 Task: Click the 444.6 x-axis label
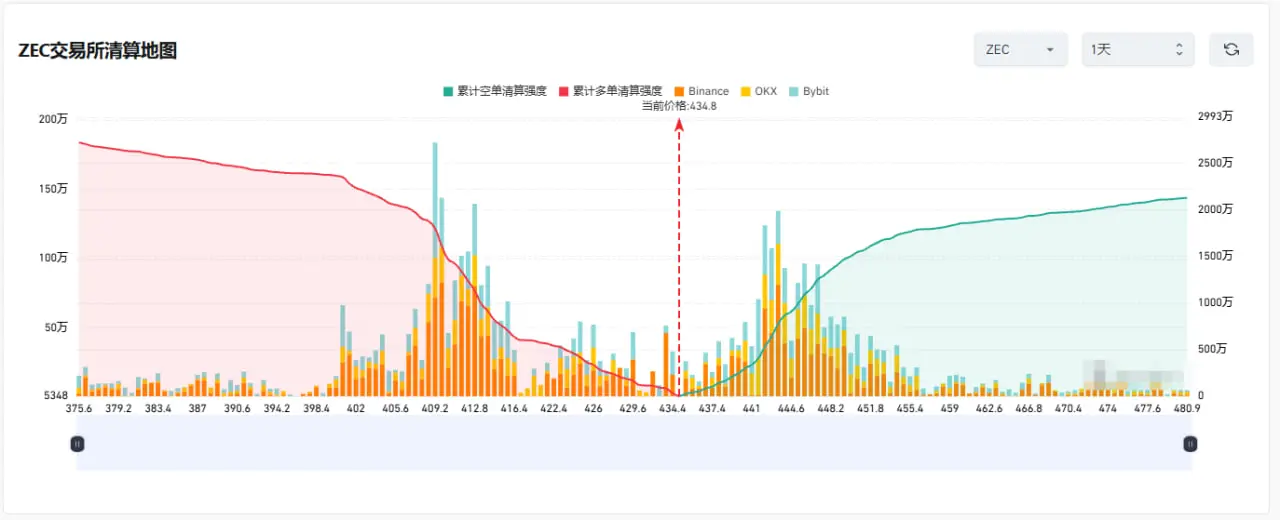coord(791,408)
